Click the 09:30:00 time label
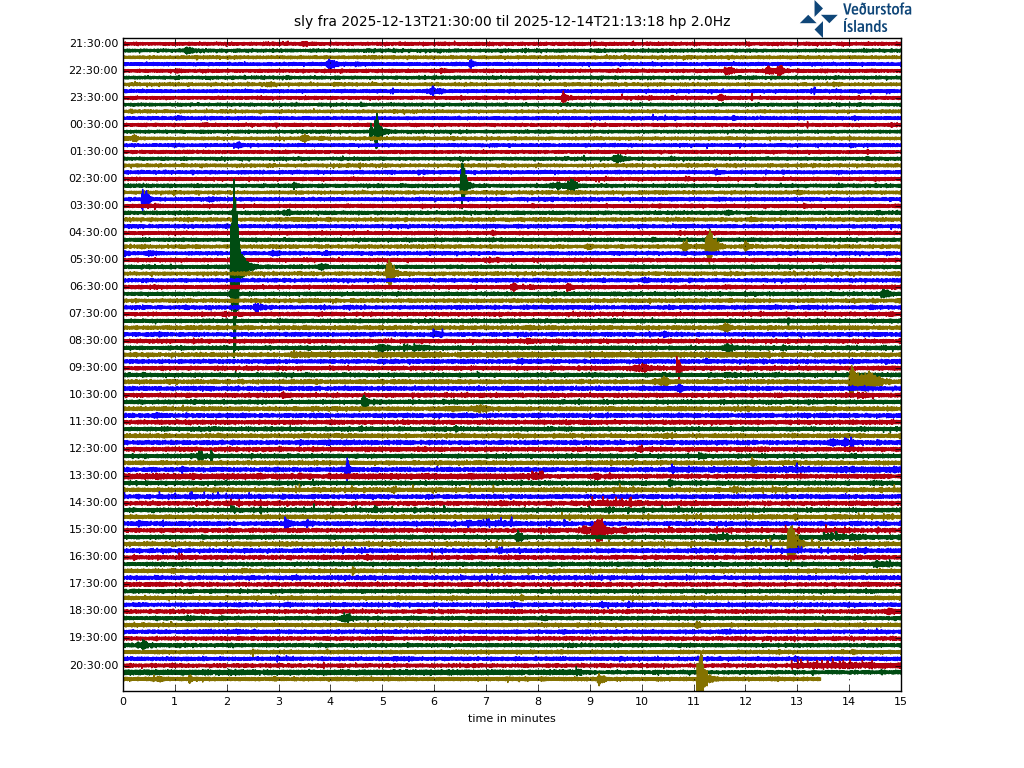Viewport: 1024px width, 768px height. pos(94,368)
